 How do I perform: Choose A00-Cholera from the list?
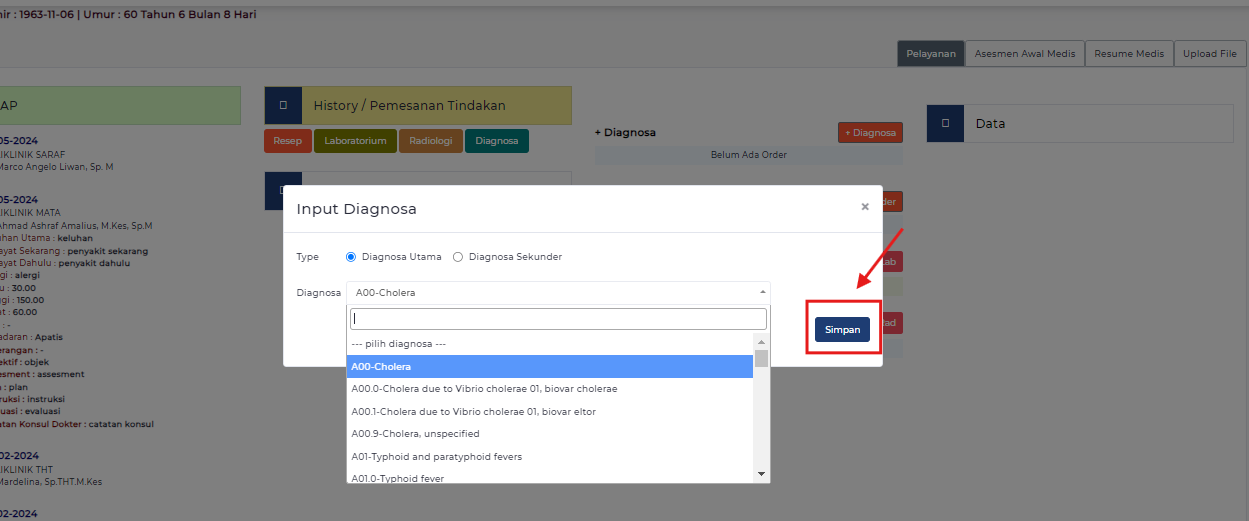[x=549, y=367]
